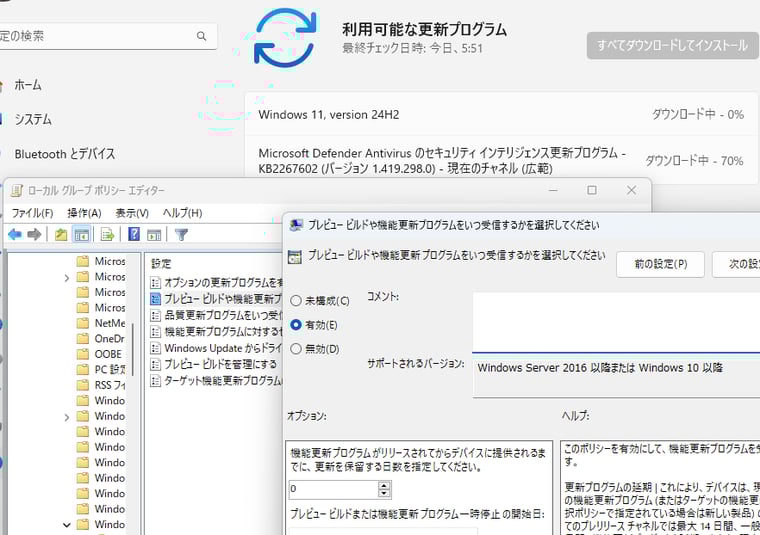This screenshot has width=760, height=535.
Task: Open システム in Settings sidebar
Action: click(x=33, y=119)
